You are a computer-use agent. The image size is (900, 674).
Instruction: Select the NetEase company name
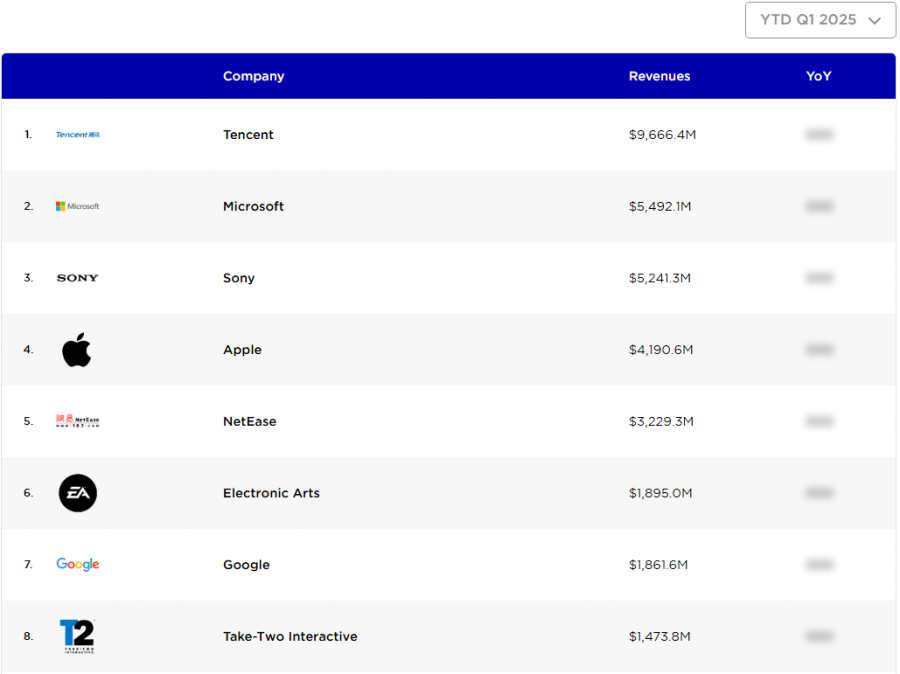249,422
